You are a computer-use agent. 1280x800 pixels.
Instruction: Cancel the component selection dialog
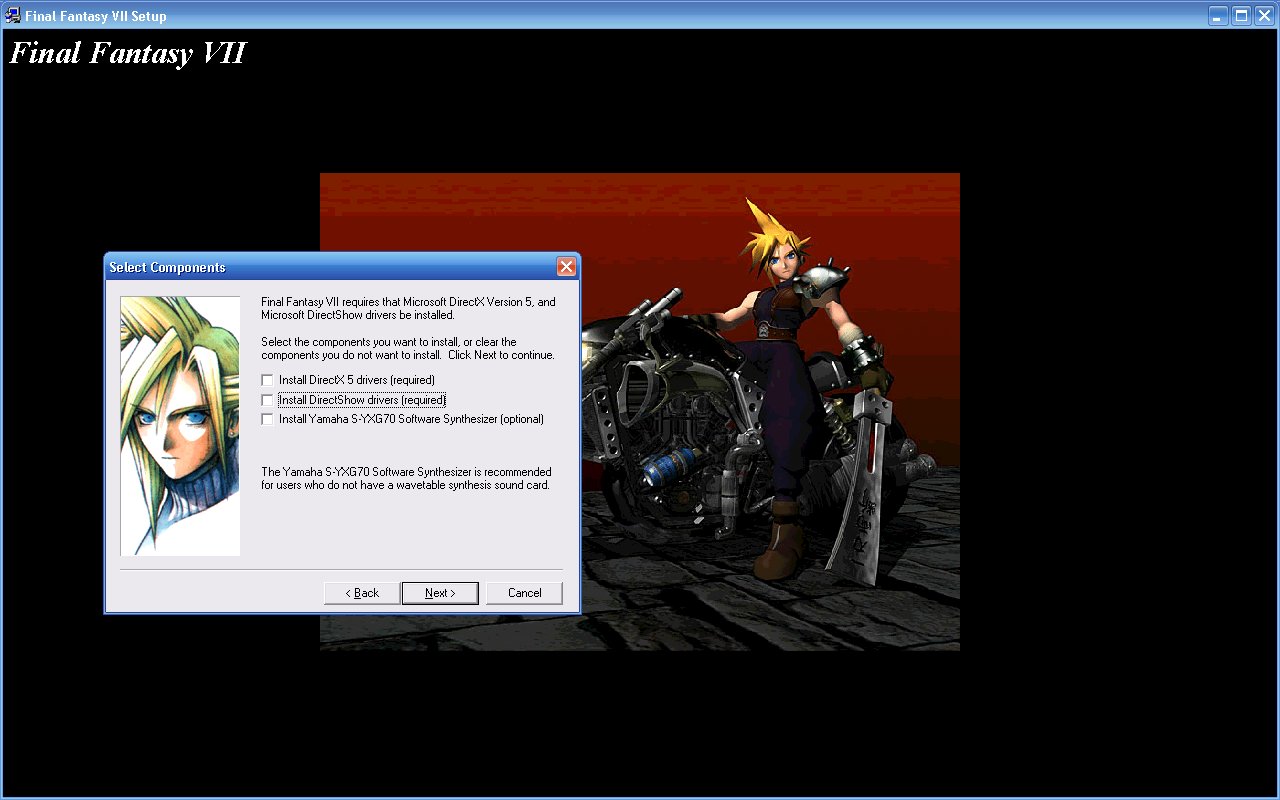pos(524,593)
